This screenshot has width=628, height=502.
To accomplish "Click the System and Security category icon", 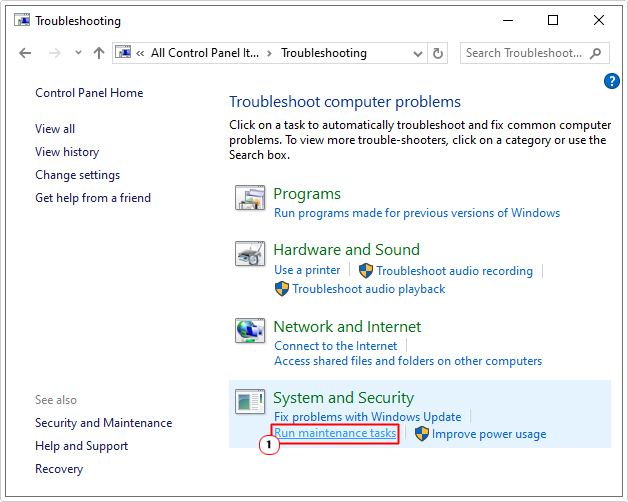I will coord(250,401).
